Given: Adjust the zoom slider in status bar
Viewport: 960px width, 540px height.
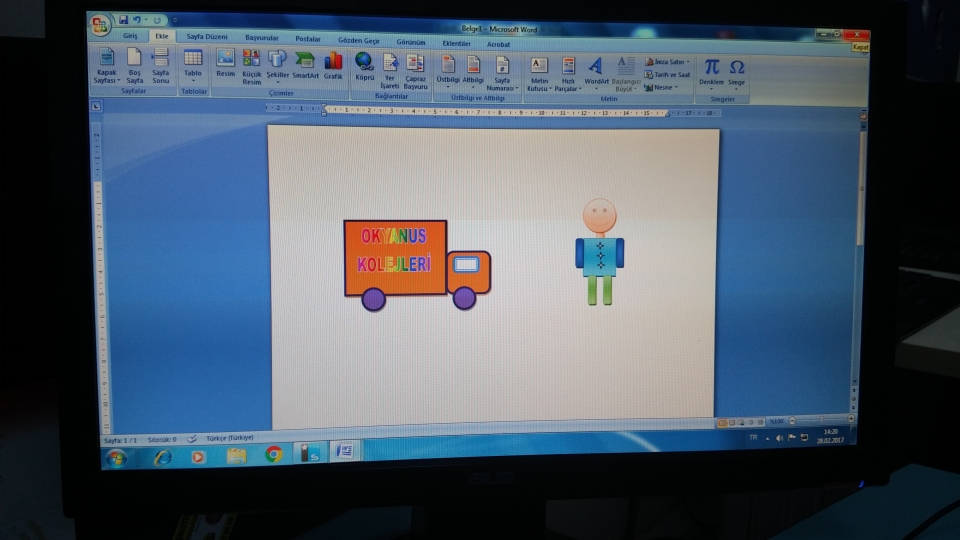Looking at the screenshot, I should 821,420.
